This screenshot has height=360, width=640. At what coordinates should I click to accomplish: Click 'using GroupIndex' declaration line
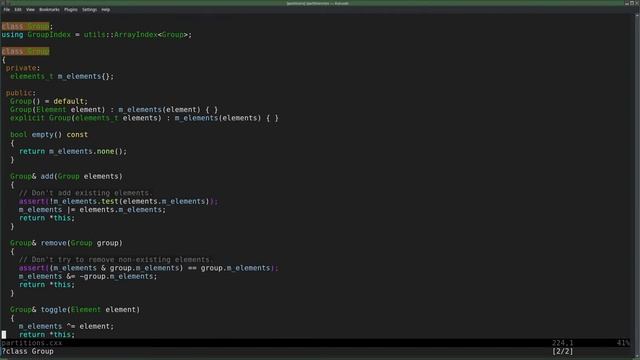click(97, 35)
